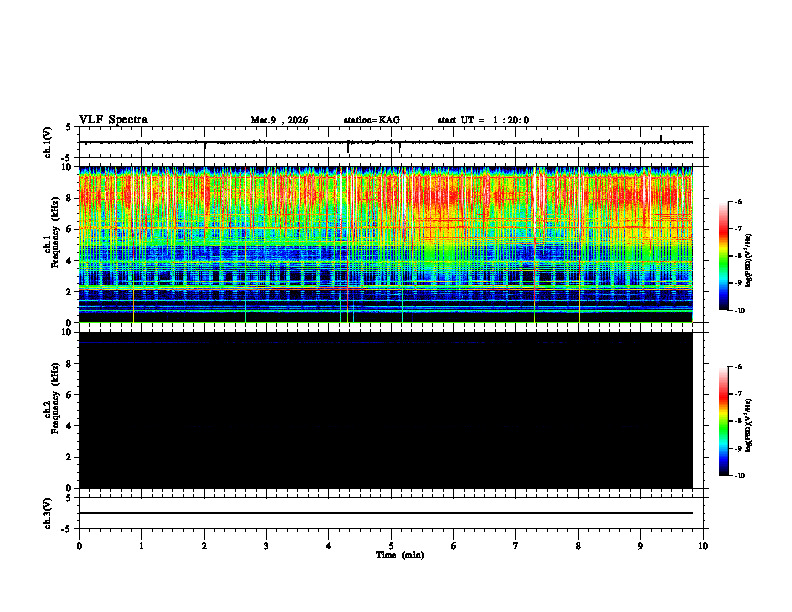Select the "start UT = 1 : 20: 0" label

[x=483, y=120]
